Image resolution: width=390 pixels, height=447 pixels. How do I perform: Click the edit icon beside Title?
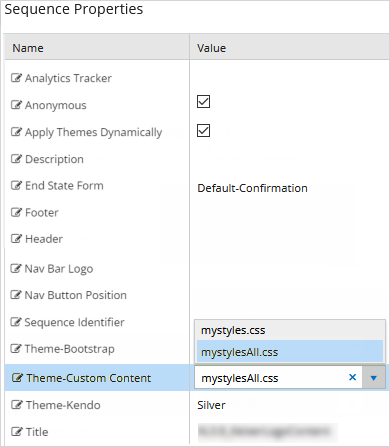coord(16,432)
